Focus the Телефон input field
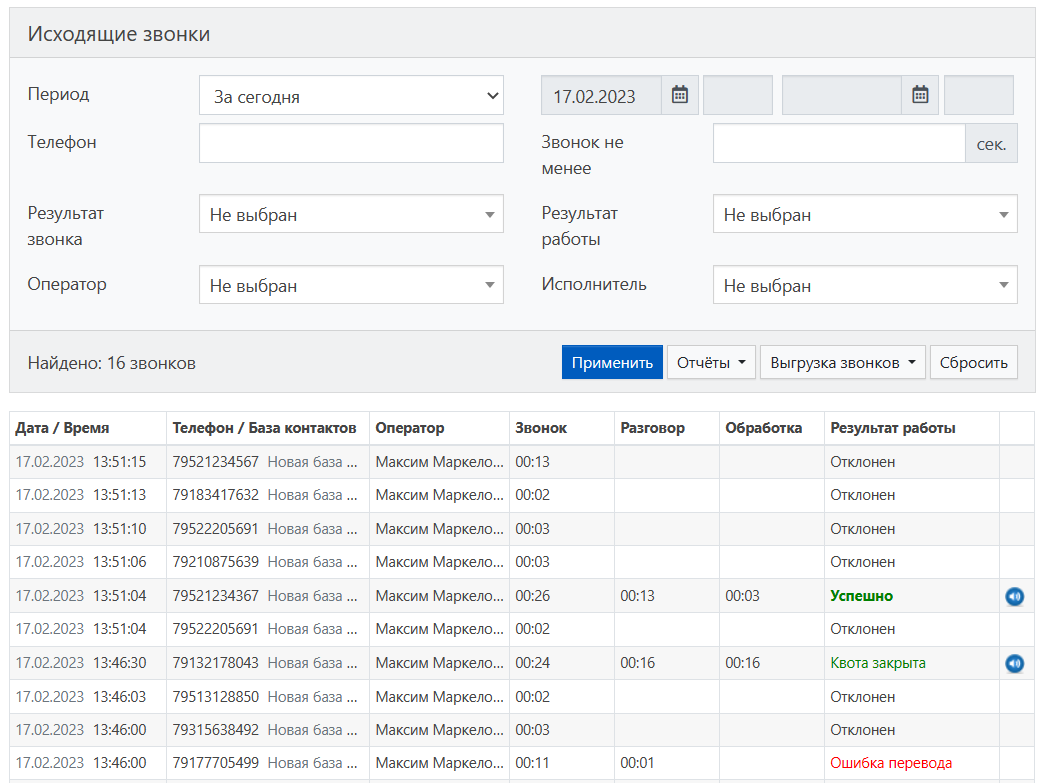 point(351,143)
